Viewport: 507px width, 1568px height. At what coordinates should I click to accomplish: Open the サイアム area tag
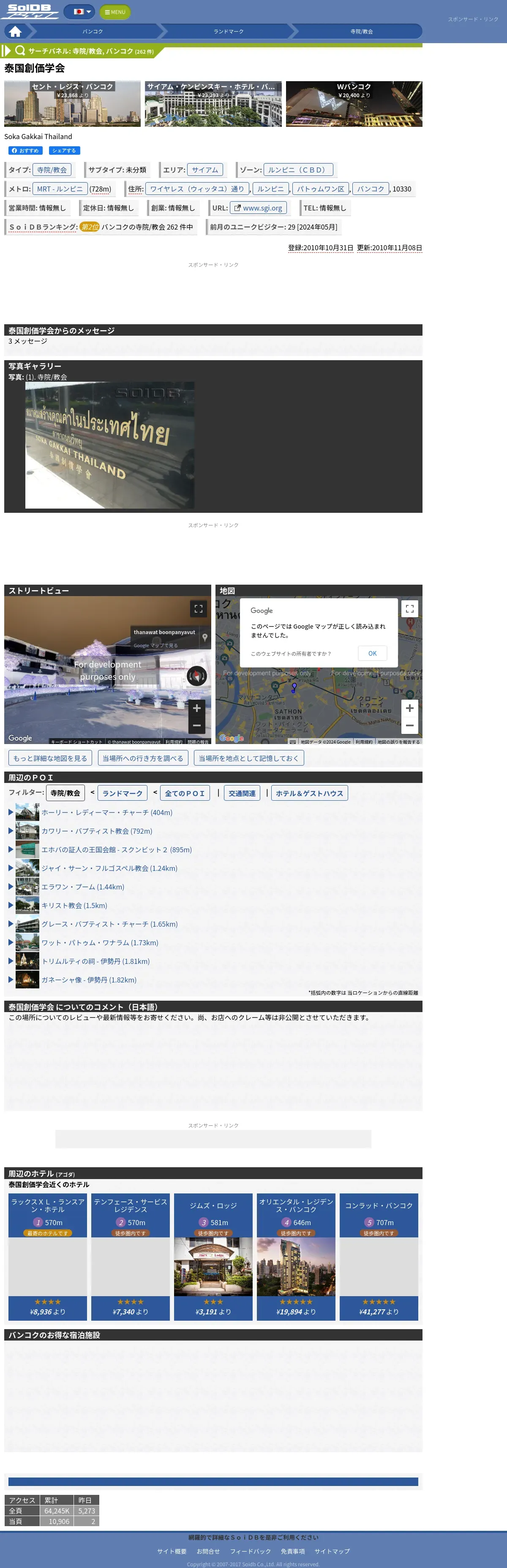click(205, 170)
